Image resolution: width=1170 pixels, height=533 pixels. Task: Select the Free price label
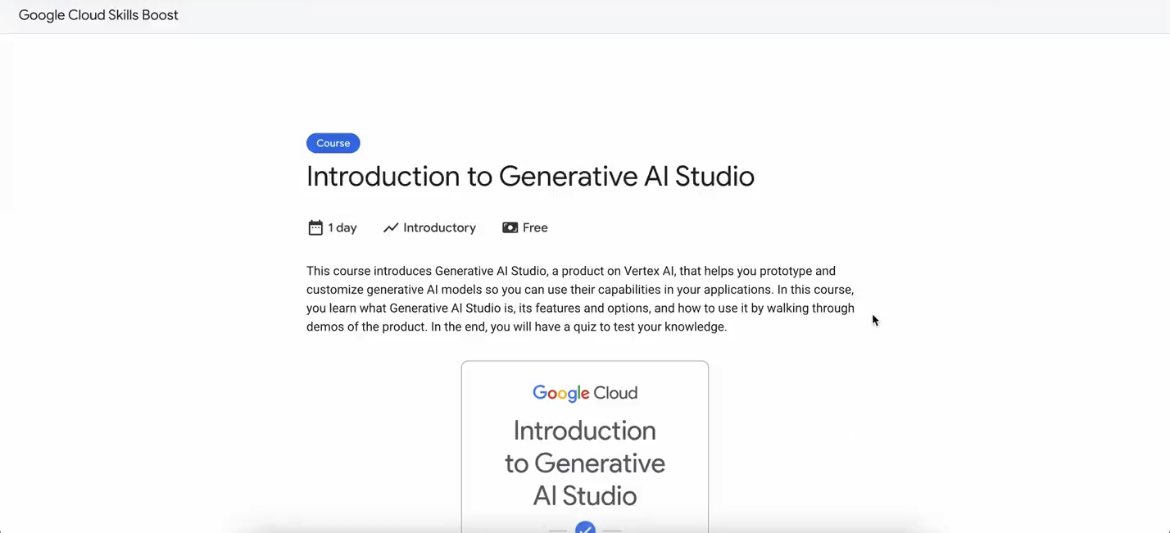pos(535,228)
